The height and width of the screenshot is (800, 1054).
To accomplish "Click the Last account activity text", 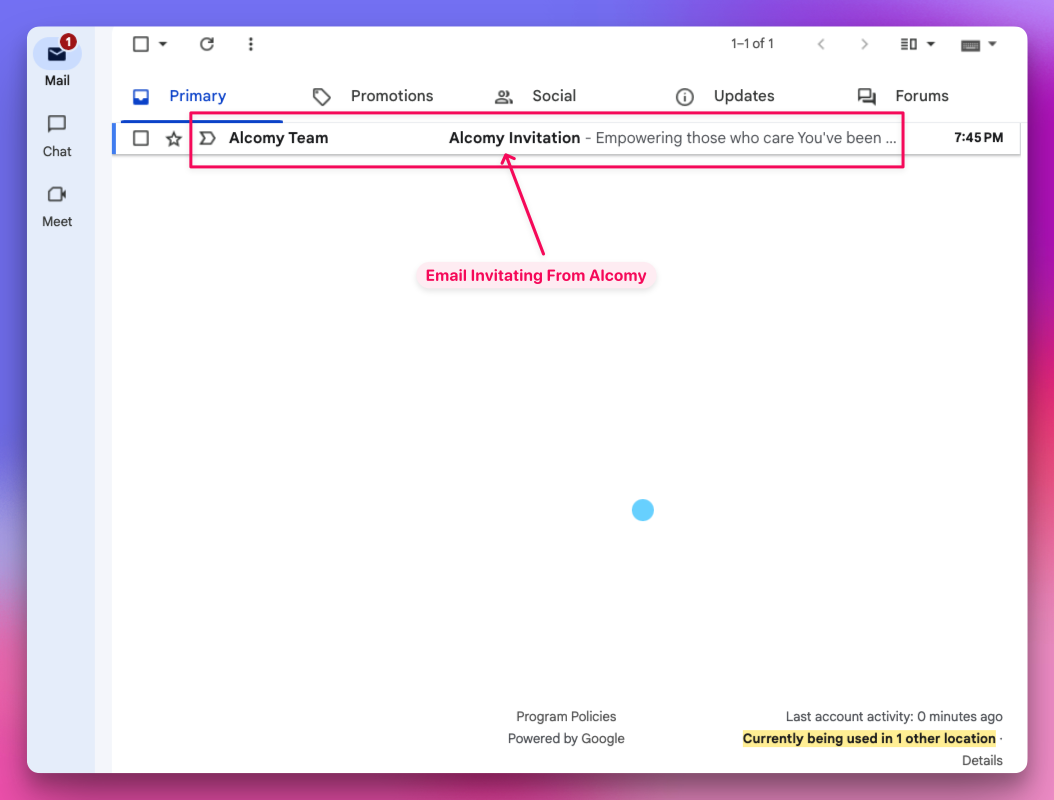I will [894, 717].
